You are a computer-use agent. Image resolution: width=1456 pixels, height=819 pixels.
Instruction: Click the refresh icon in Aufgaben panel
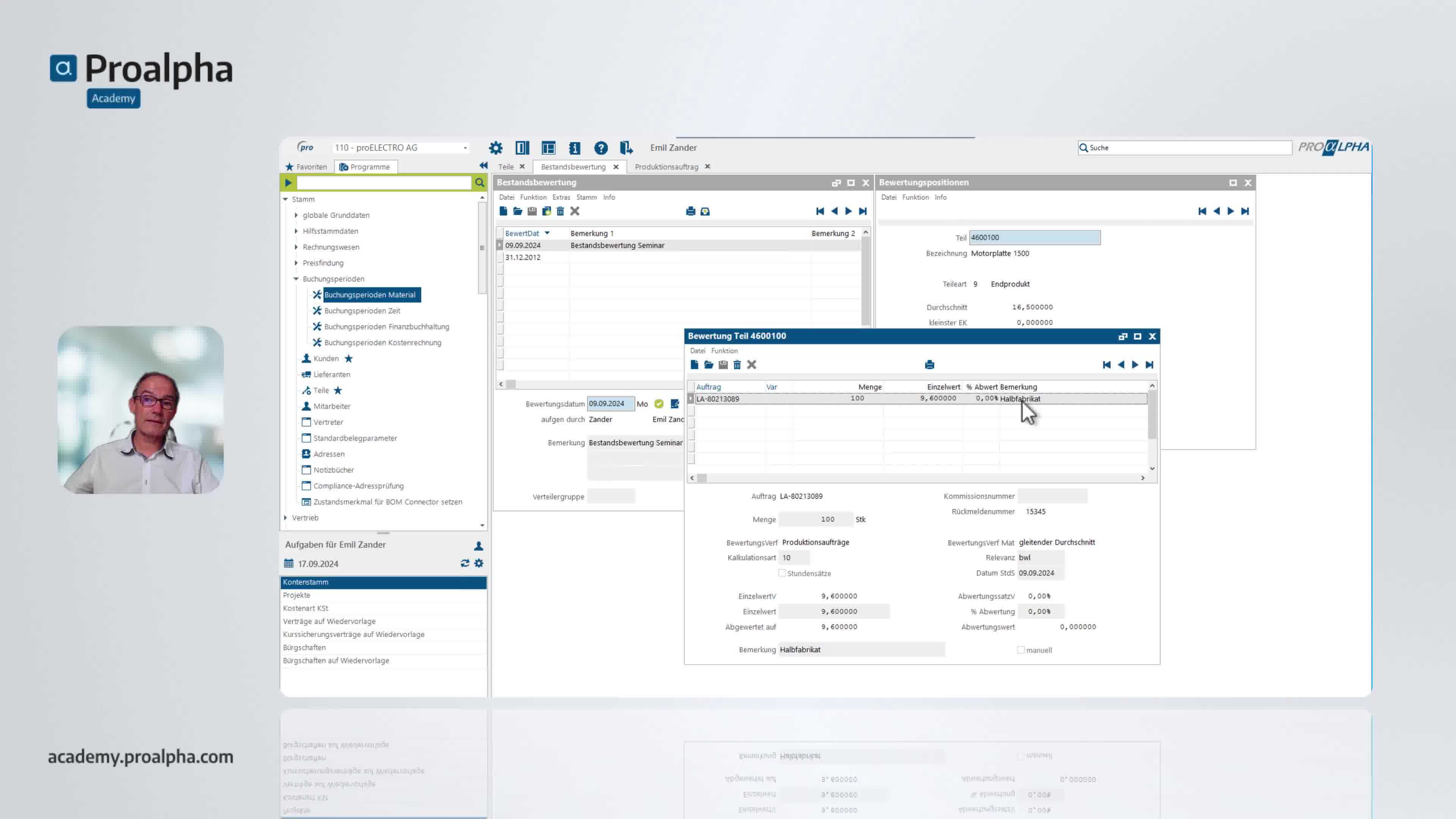[464, 563]
